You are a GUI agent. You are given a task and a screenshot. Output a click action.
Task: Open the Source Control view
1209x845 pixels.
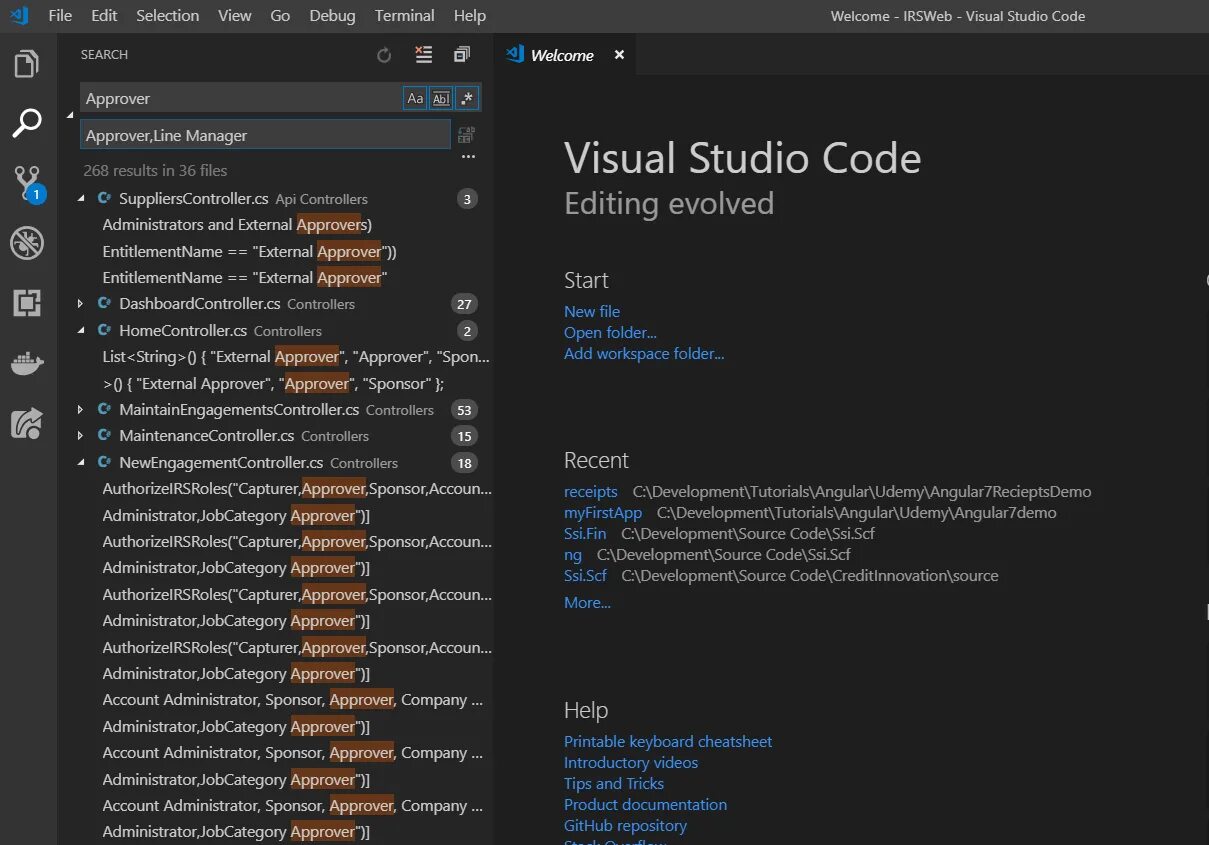(27, 183)
